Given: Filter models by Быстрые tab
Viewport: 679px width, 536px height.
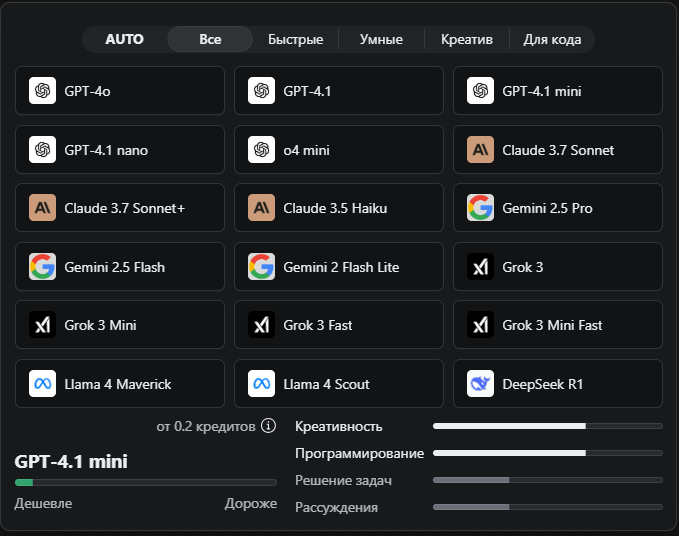Looking at the screenshot, I should (x=295, y=39).
